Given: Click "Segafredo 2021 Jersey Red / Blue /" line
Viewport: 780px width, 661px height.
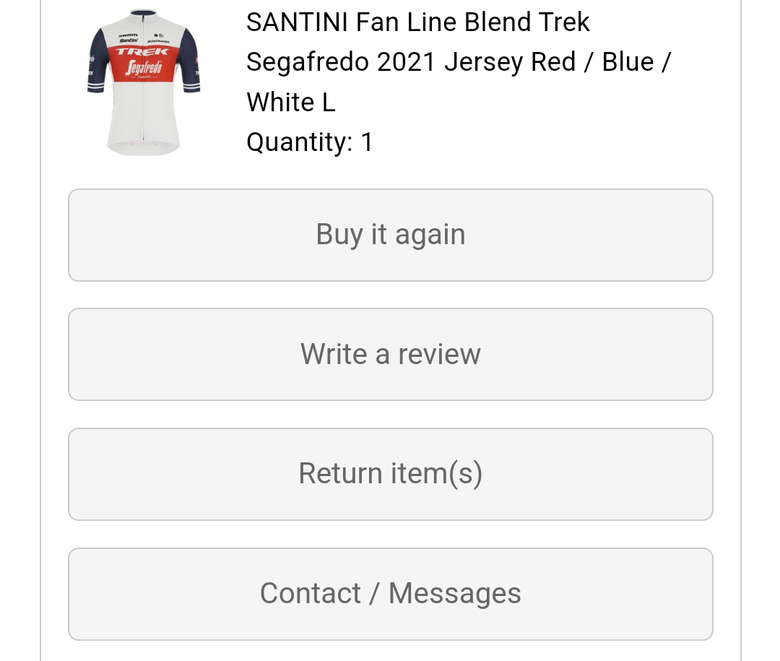Looking at the screenshot, I should [459, 62].
